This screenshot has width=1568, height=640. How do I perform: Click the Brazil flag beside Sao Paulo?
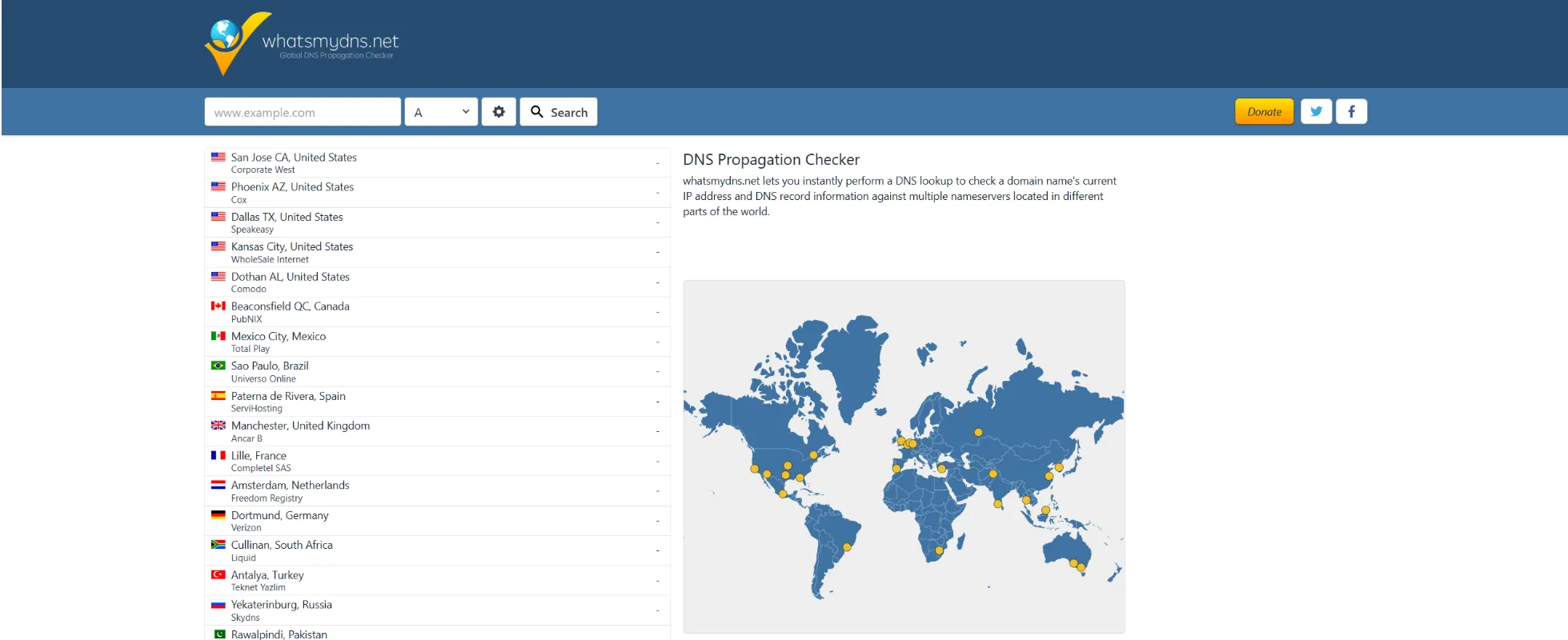pos(218,366)
